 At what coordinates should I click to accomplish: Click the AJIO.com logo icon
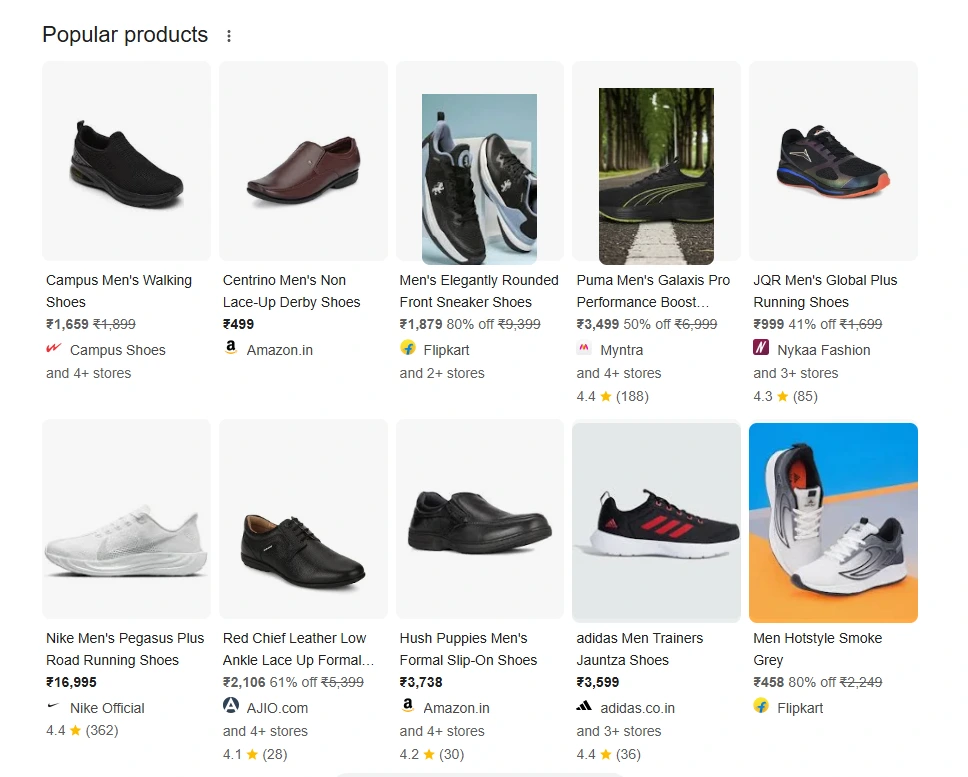click(231, 705)
